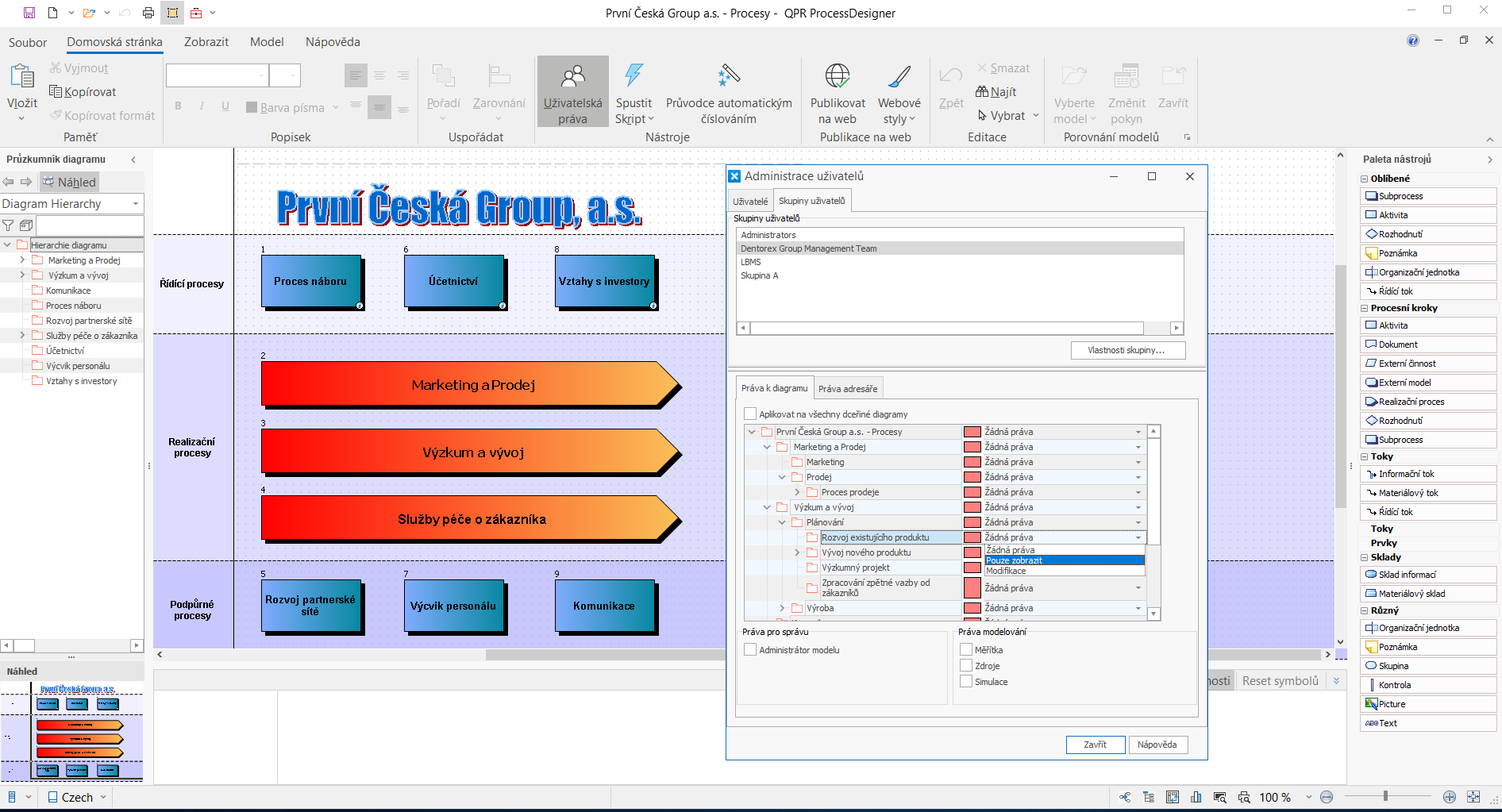1502x812 pixels.
Task: Check Simulace checkbox
Action: 966,681
